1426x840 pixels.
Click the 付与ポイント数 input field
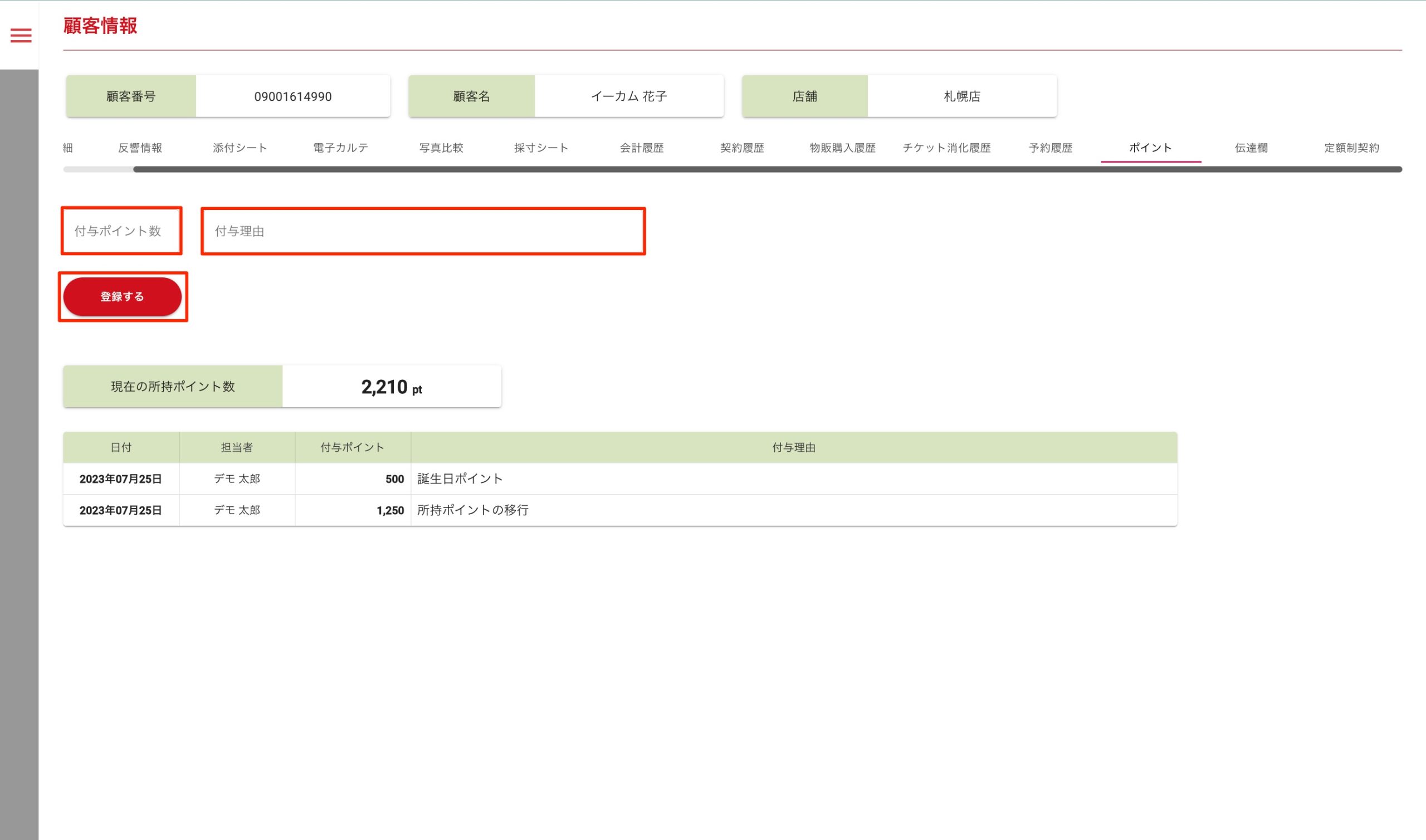pyautogui.click(x=121, y=231)
